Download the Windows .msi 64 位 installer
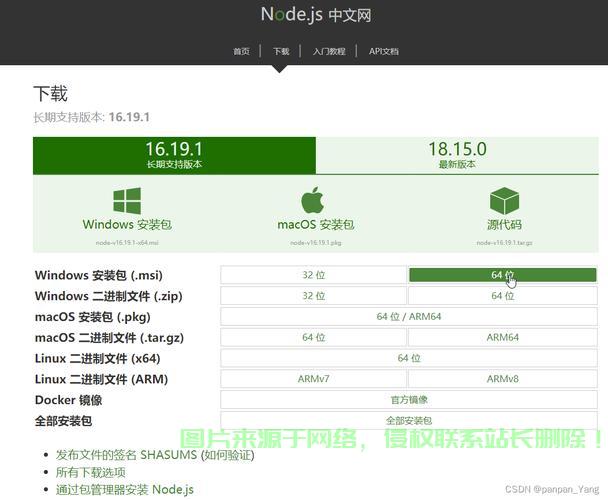 [502, 275]
